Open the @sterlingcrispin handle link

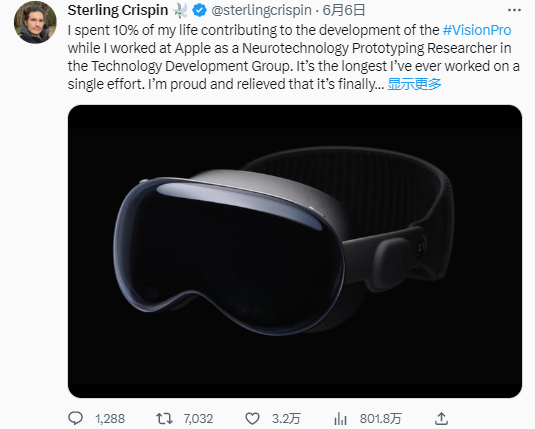point(261,11)
